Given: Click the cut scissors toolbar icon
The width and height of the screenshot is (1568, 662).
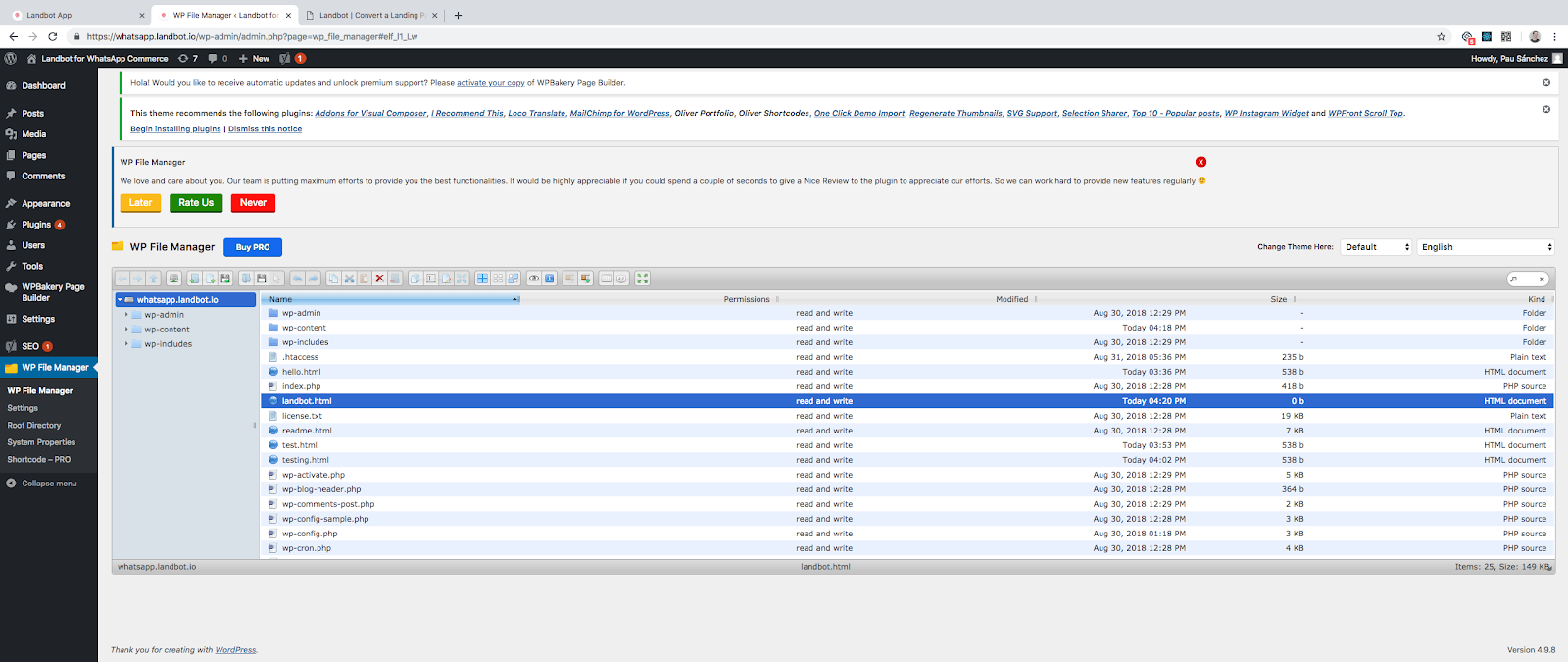Looking at the screenshot, I should [349, 279].
